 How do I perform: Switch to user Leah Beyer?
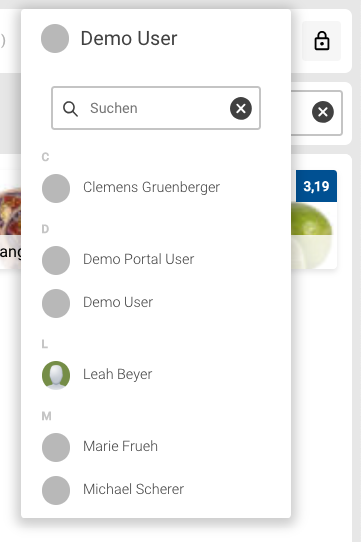[156, 375]
